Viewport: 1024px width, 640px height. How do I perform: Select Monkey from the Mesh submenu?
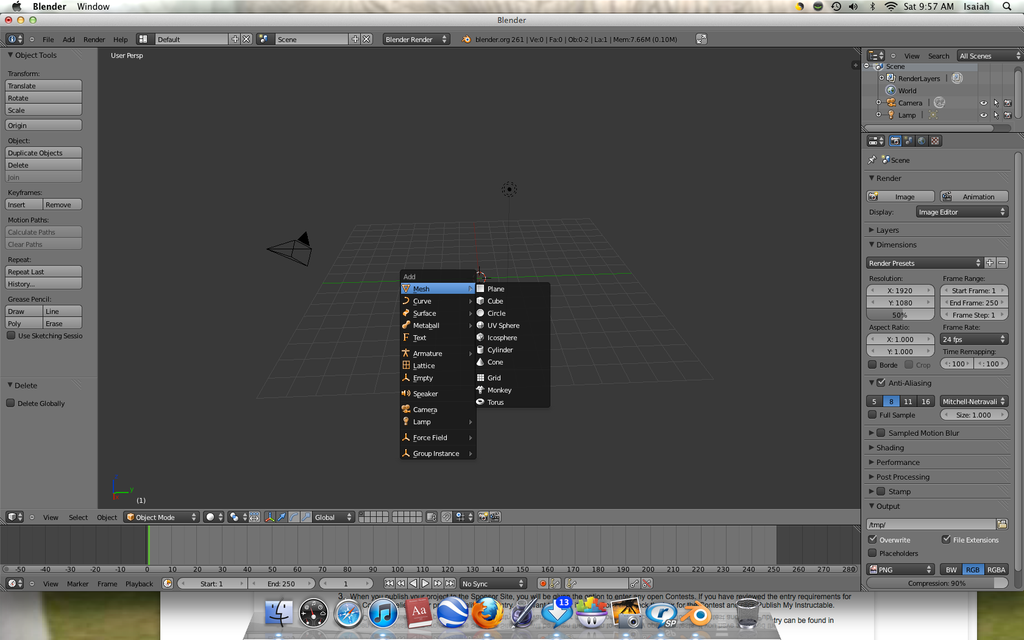coord(499,390)
